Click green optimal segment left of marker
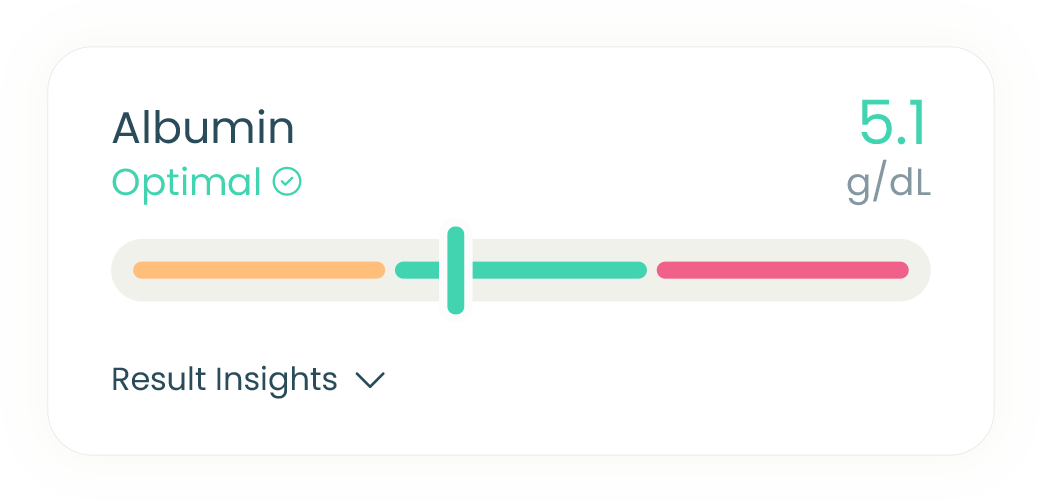This screenshot has height=501, width=1044. pos(418,270)
